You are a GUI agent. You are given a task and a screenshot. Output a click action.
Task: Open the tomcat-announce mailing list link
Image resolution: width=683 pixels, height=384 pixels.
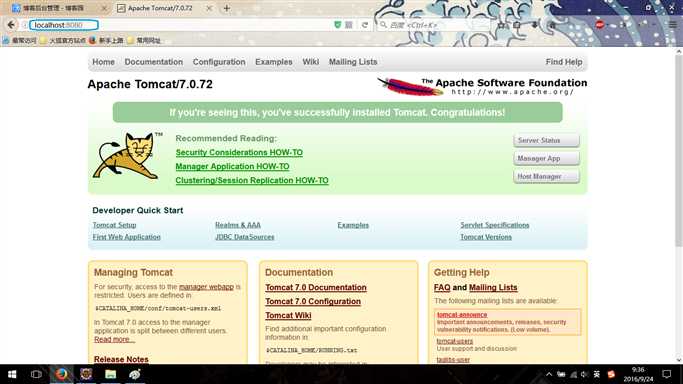click(x=462, y=315)
